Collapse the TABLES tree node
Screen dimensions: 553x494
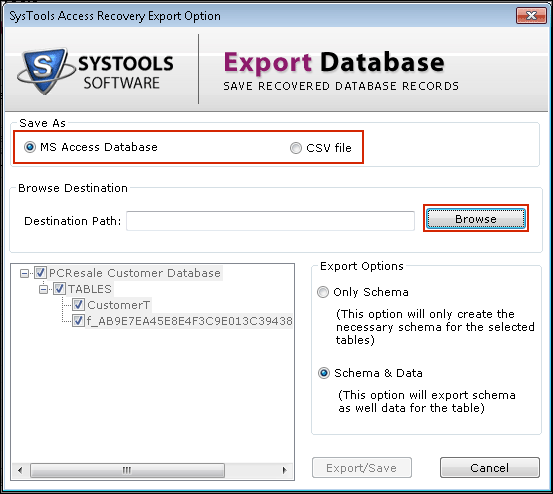[43, 289]
